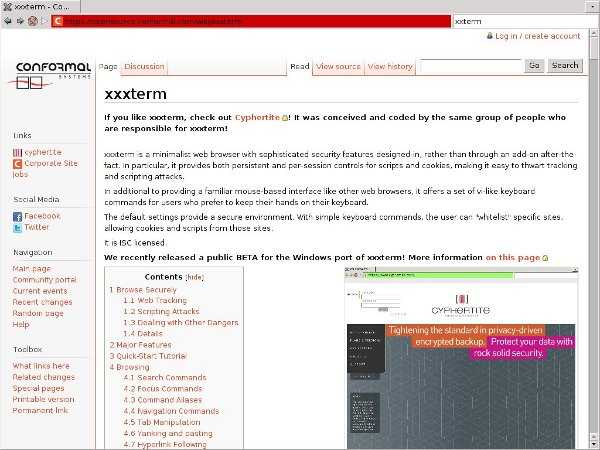Jump to 3 Quick-Start Tutorial section

148,356
